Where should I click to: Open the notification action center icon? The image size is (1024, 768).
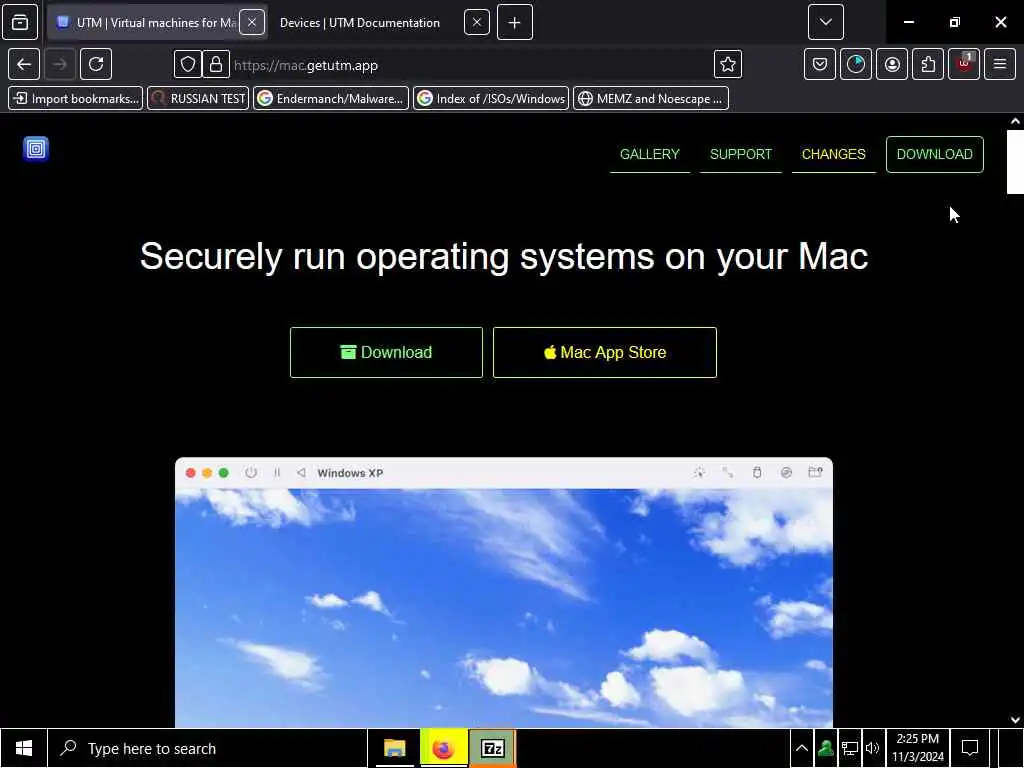(970, 748)
